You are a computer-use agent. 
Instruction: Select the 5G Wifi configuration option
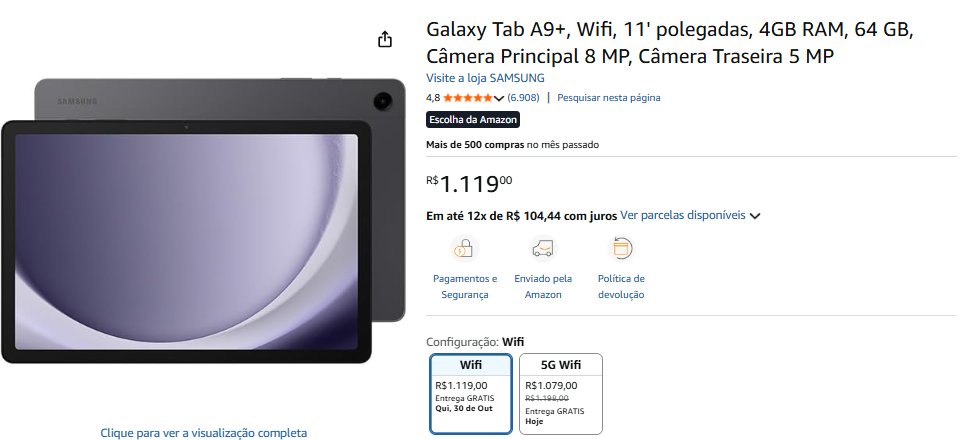(x=561, y=393)
